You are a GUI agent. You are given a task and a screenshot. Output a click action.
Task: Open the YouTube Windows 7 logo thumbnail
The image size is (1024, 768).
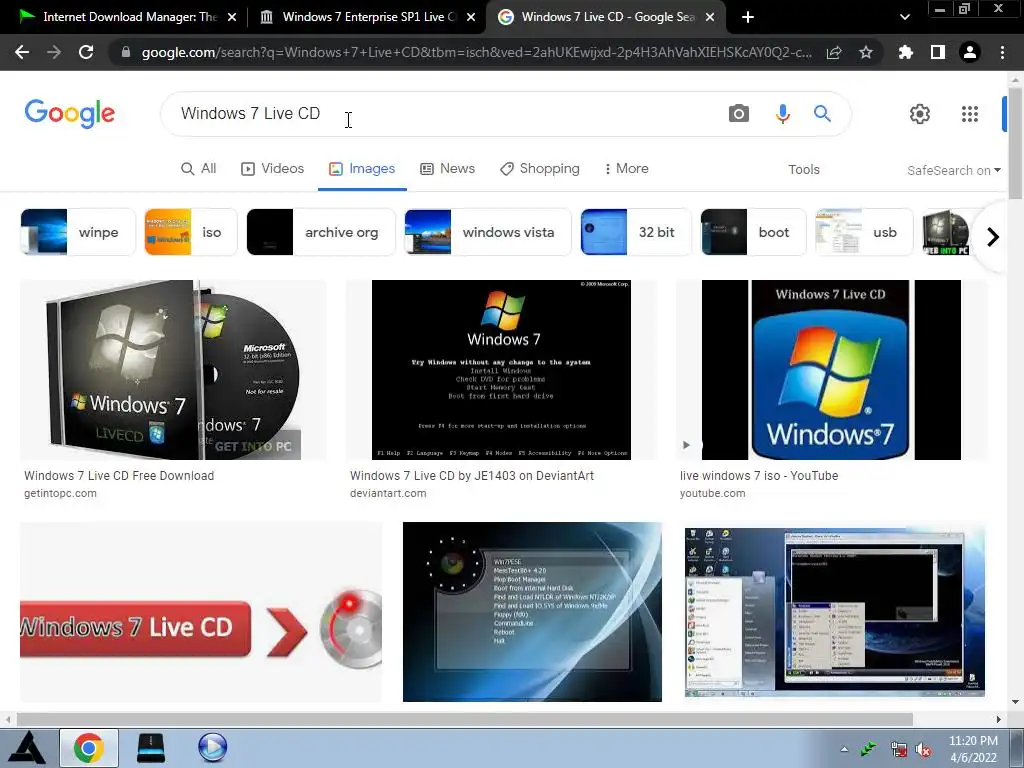tap(831, 370)
